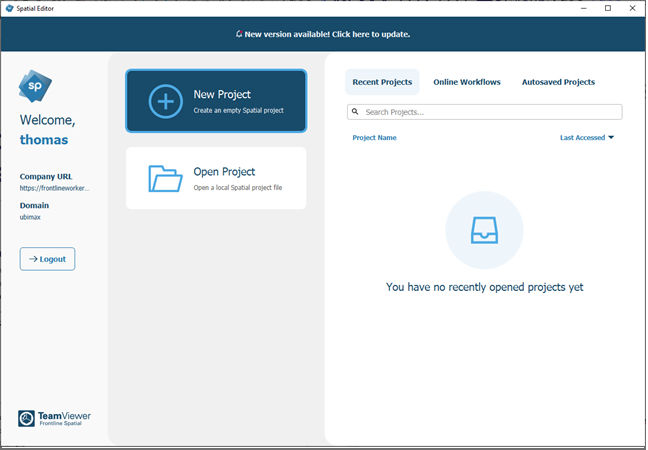Image resolution: width=648 pixels, height=450 pixels.
Task: Click the new version update banner
Action: click(323, 34)
